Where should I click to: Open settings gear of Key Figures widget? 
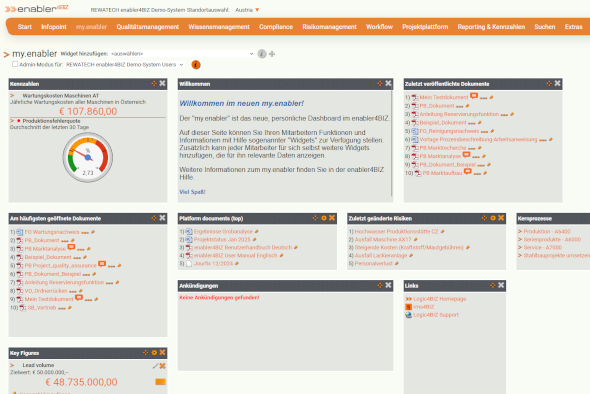154,353
